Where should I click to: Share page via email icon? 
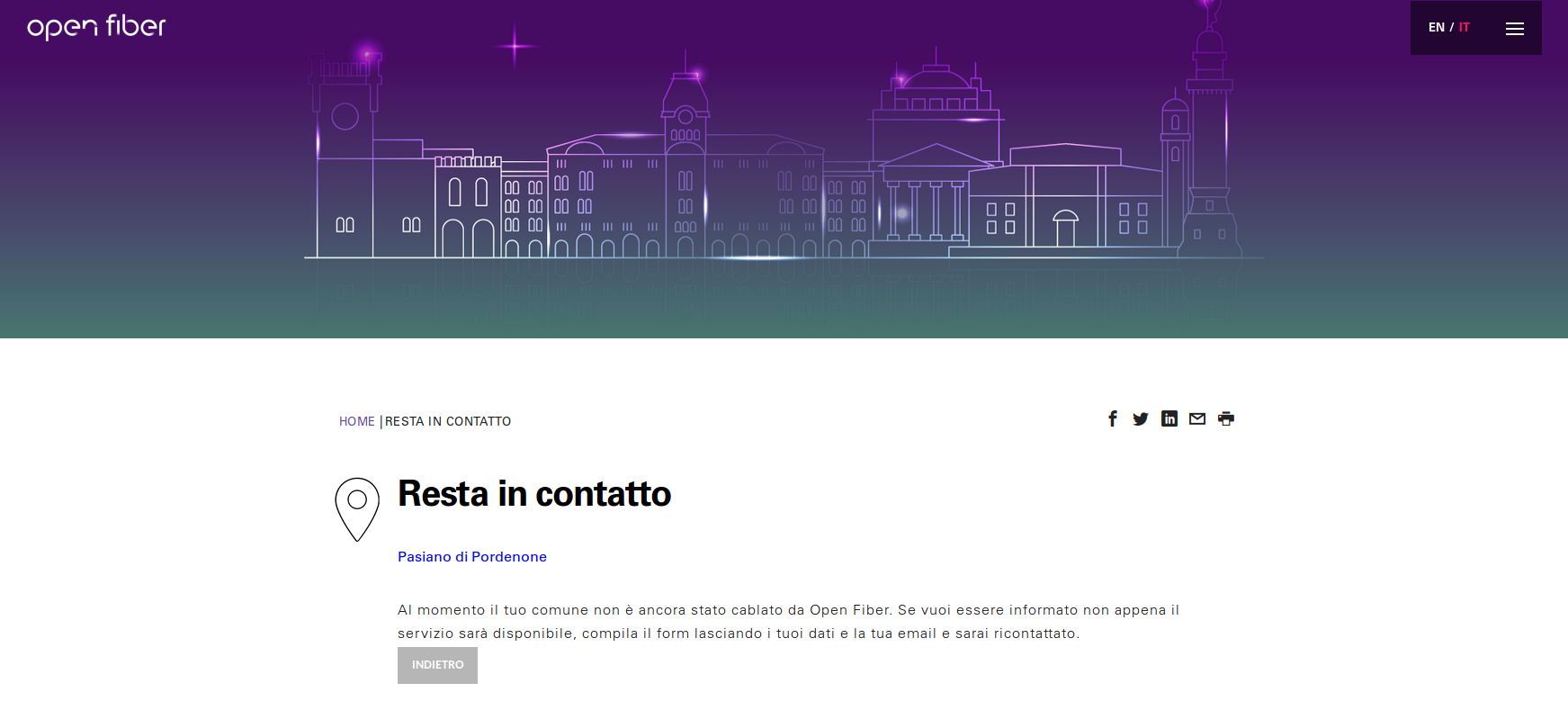click(x=1197, y=418)
